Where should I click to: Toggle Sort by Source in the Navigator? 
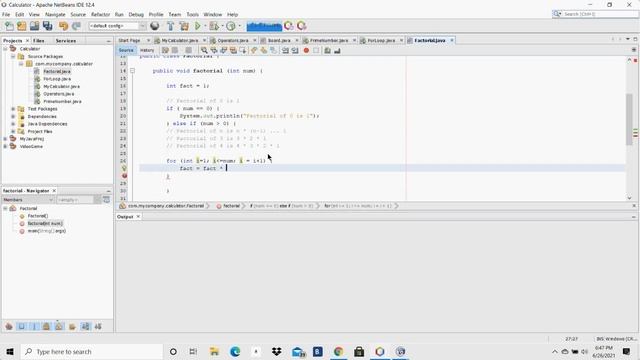[x=98, y=327]
